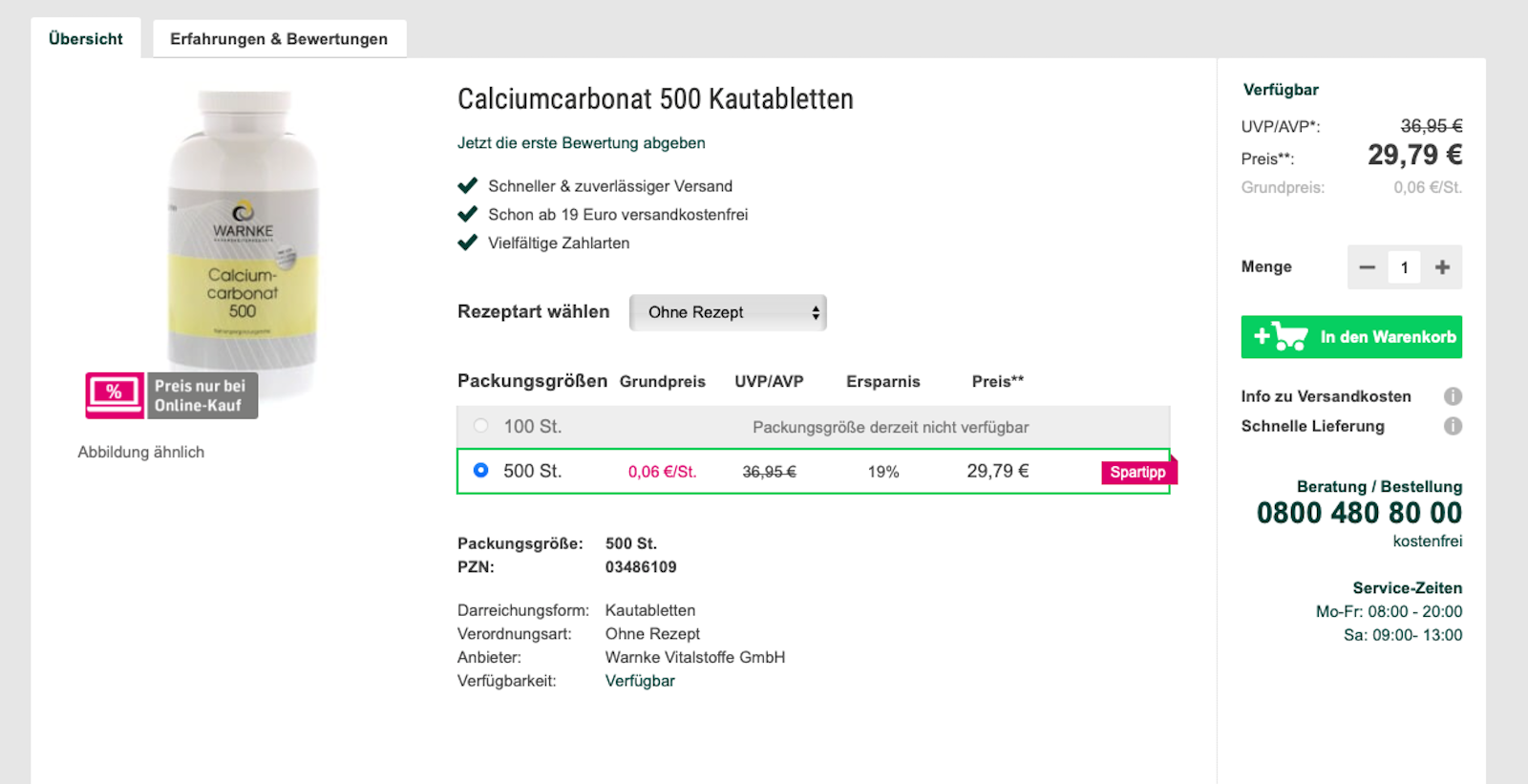The height and width of the screenshot is (784, 1528).
Task: Click the Schnelle Lieferung label
Action: (1312, 426)
